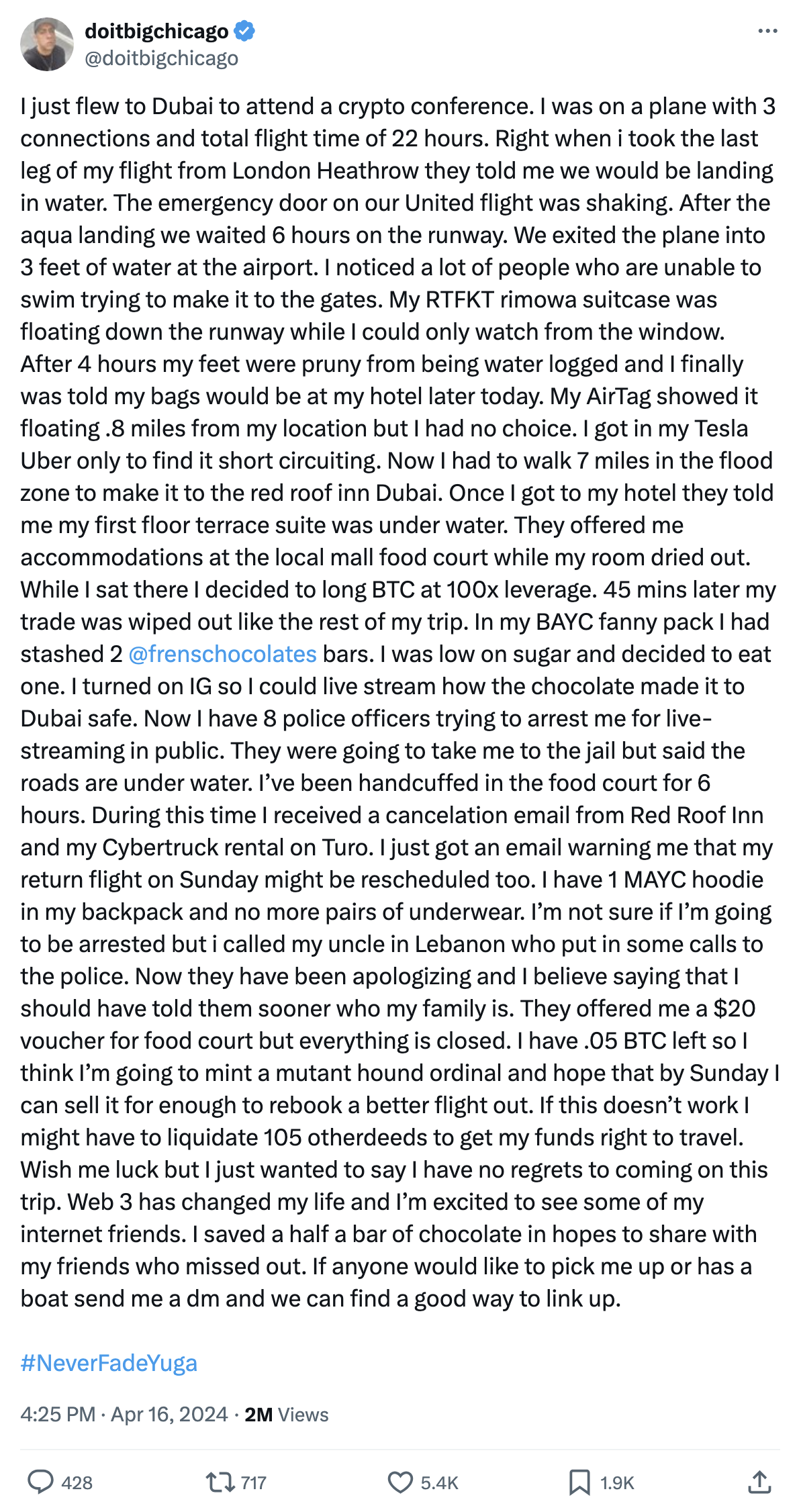This screenshot has height=1512, width=799.
Task: Open the 2M Views analytics
Action: [x=287, y=1415]
